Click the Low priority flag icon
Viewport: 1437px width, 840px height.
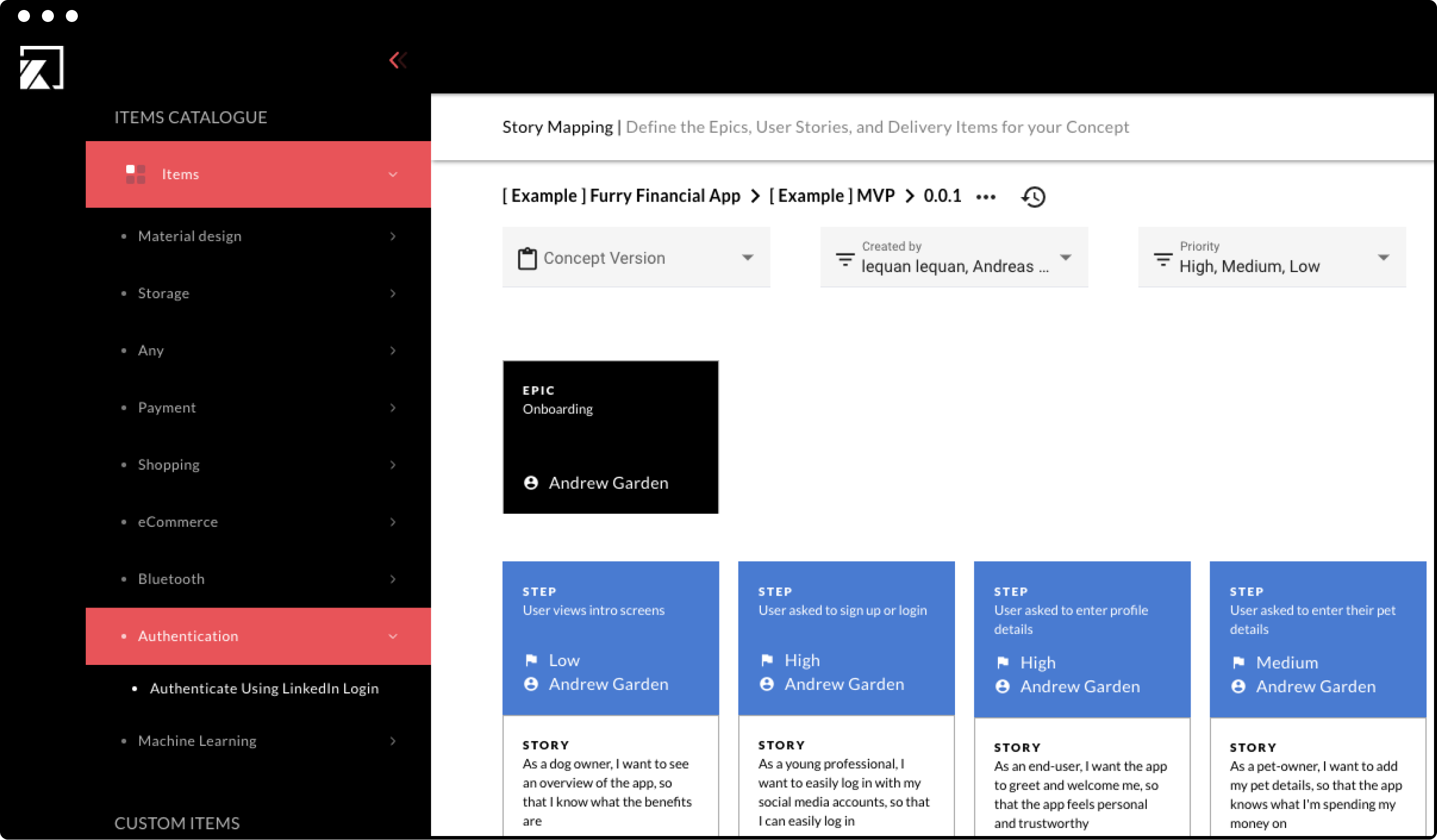[531, 660]
